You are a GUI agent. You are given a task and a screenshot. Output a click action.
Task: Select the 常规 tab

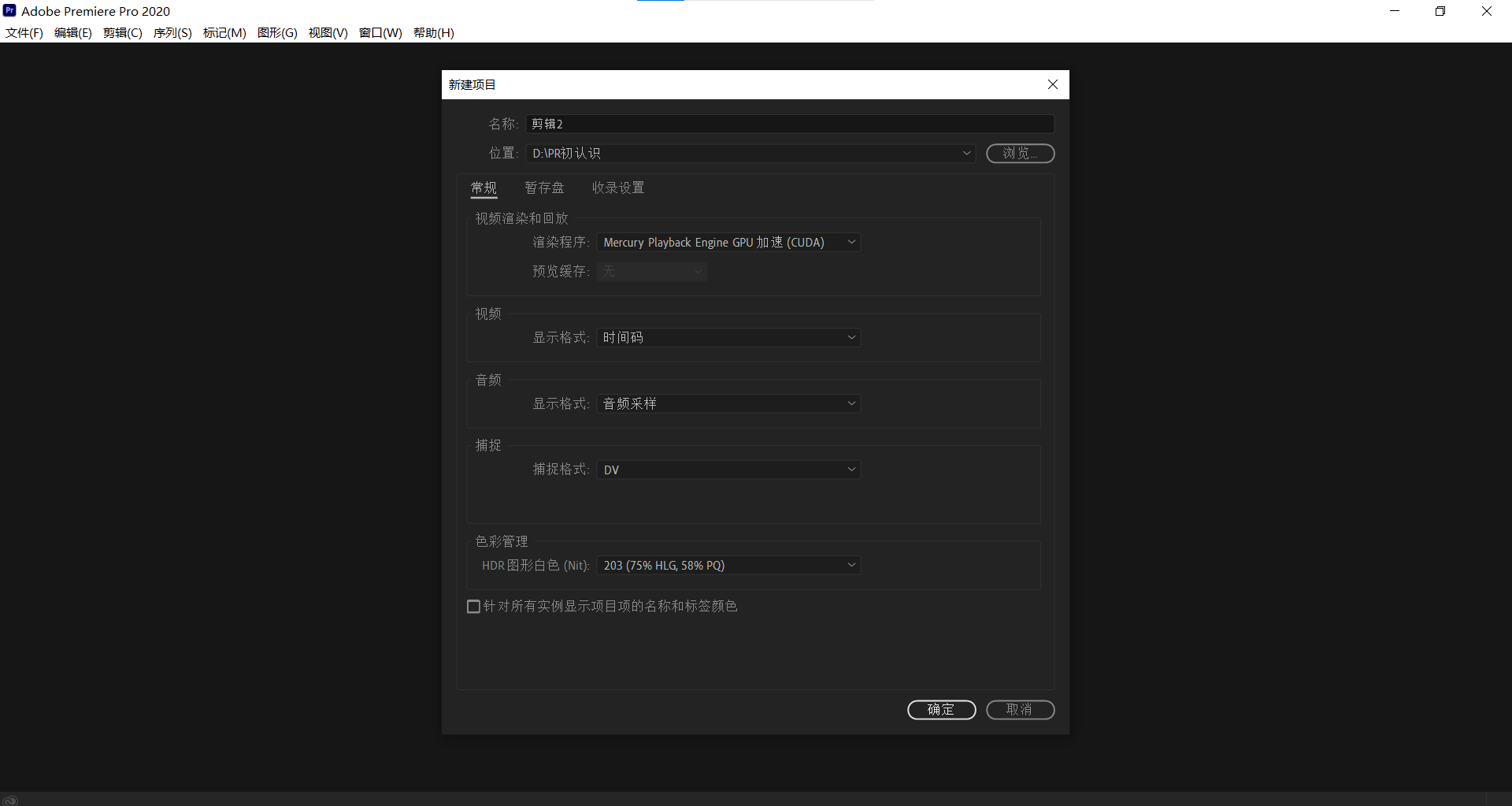coord(484,188)
